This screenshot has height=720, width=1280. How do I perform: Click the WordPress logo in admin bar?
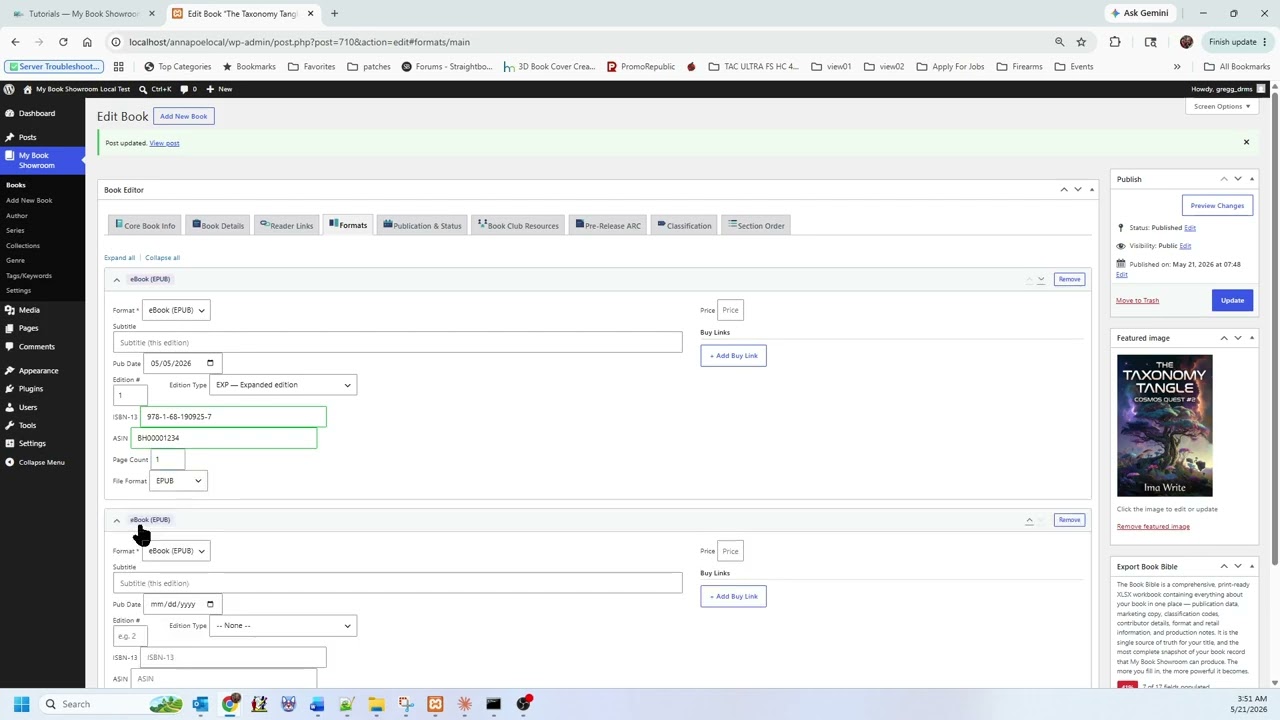tap(9, 89)
